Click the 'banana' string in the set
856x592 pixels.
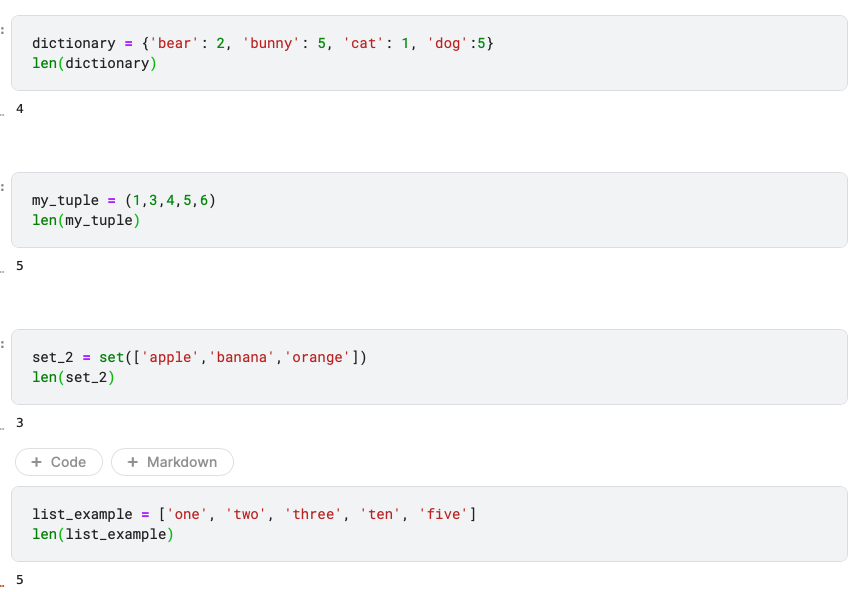241,357
